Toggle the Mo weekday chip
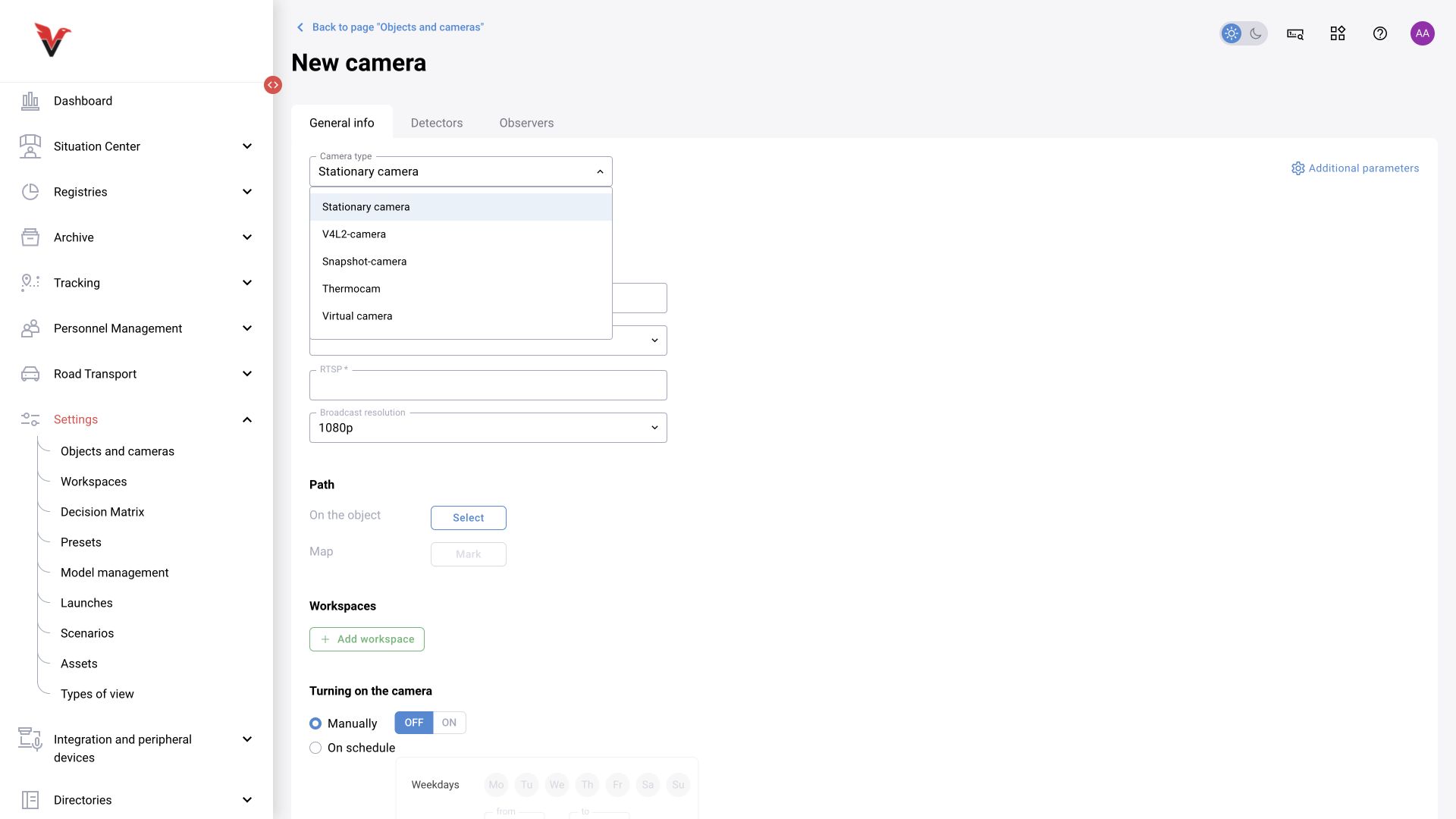Viewport: 1456px width, 819px height. pos(496,785)
